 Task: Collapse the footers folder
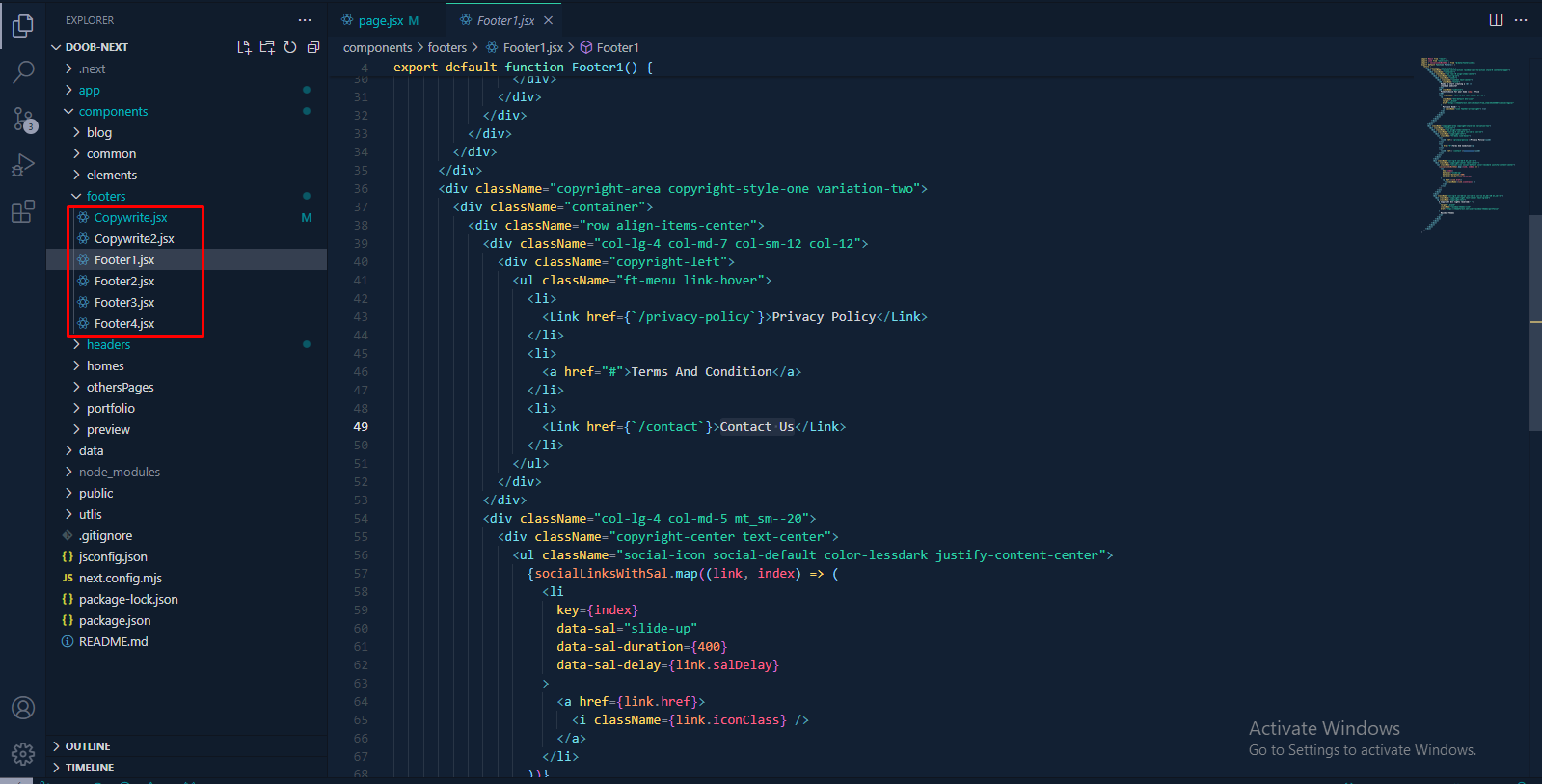[x=186, y=196]
